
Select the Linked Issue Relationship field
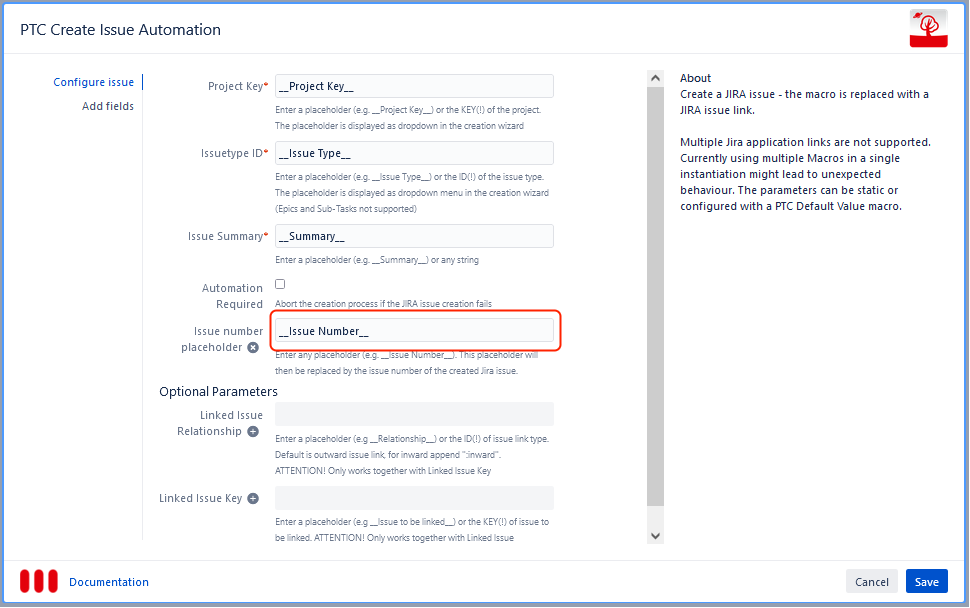pos(414,415)
